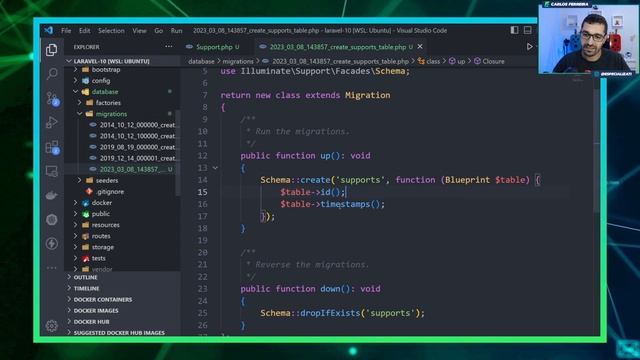Open the 2019_08_19_000000 migration file

pos(137,147)
